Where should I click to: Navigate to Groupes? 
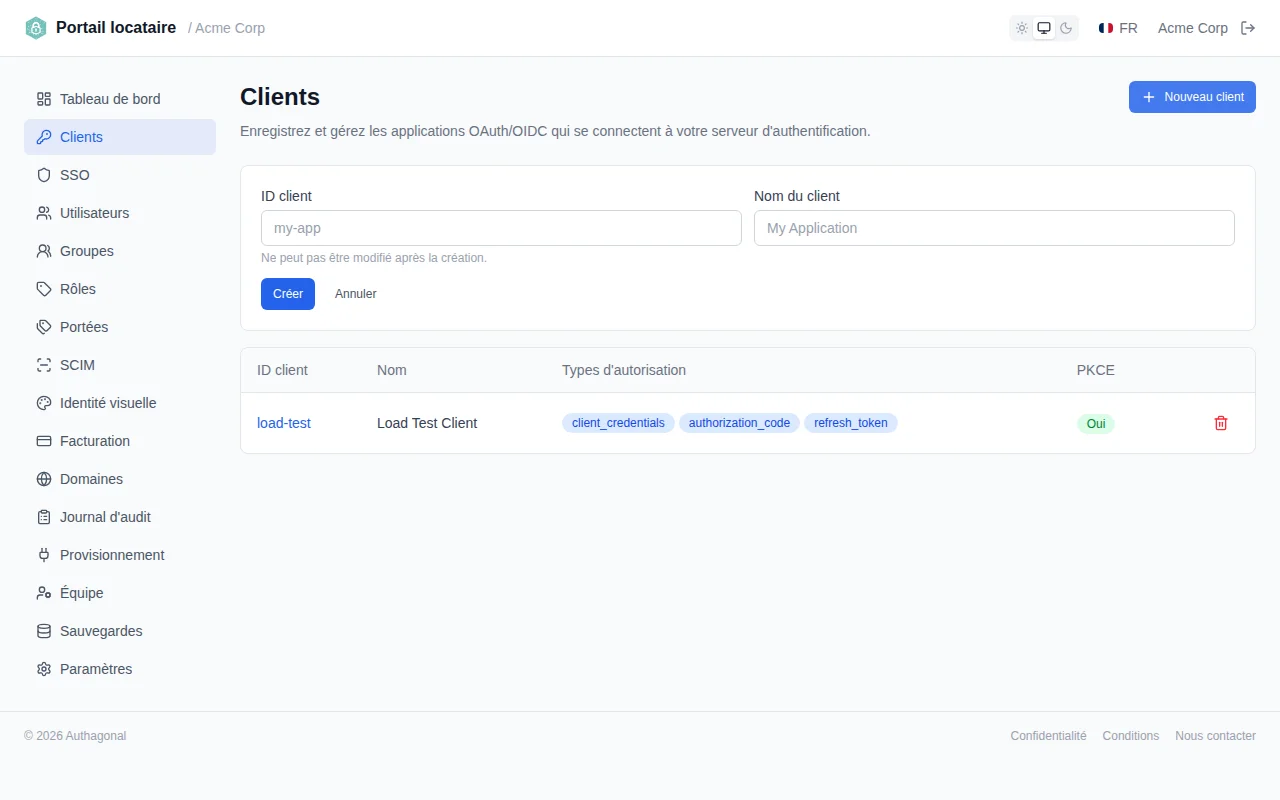click(120, 251)
